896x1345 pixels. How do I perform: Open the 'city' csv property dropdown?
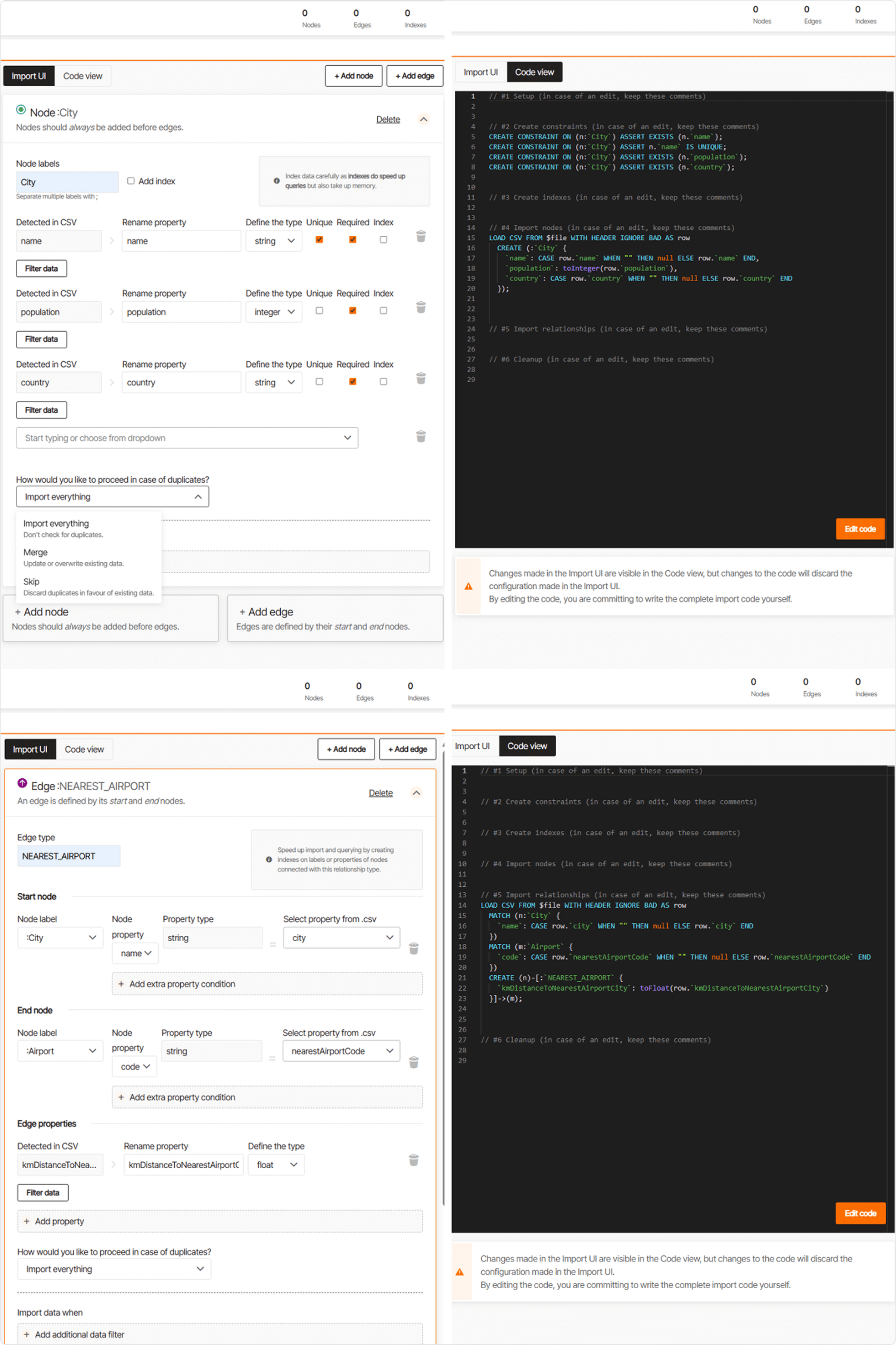tap(342, 938)
